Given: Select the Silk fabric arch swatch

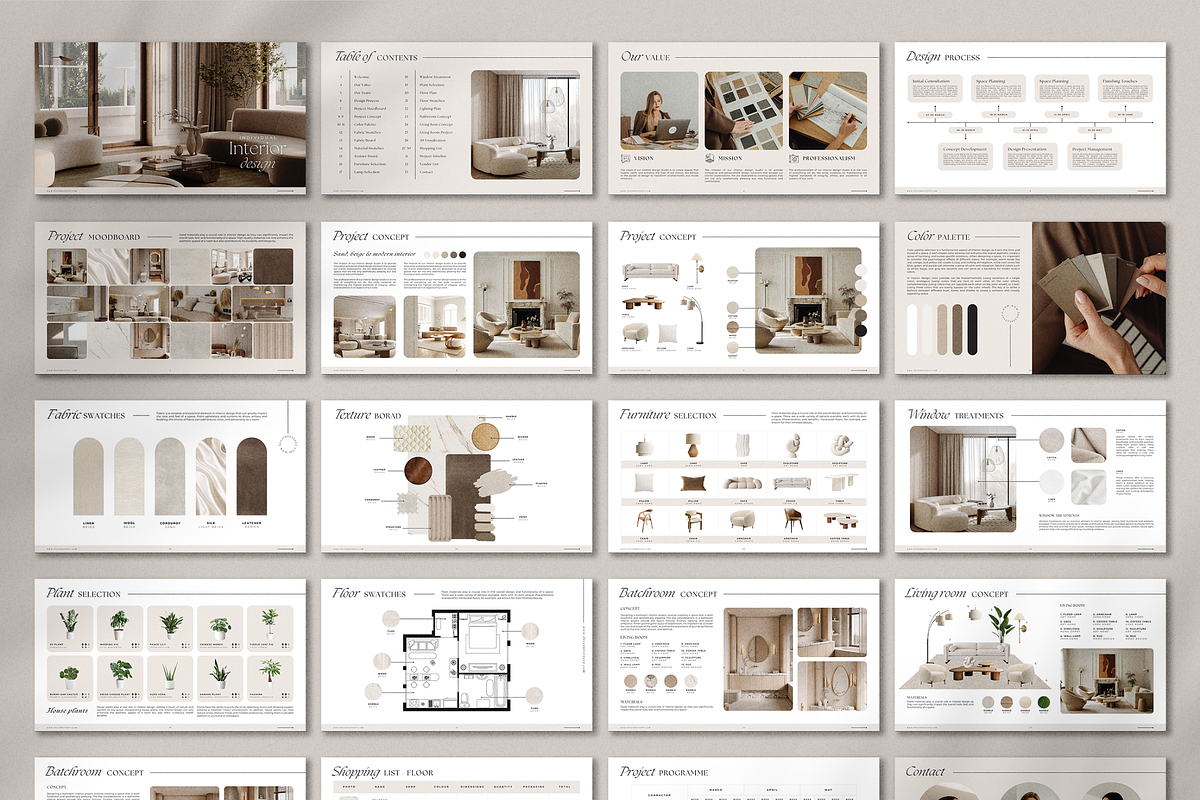Looking at the screenshot, I should pos(211,476).
